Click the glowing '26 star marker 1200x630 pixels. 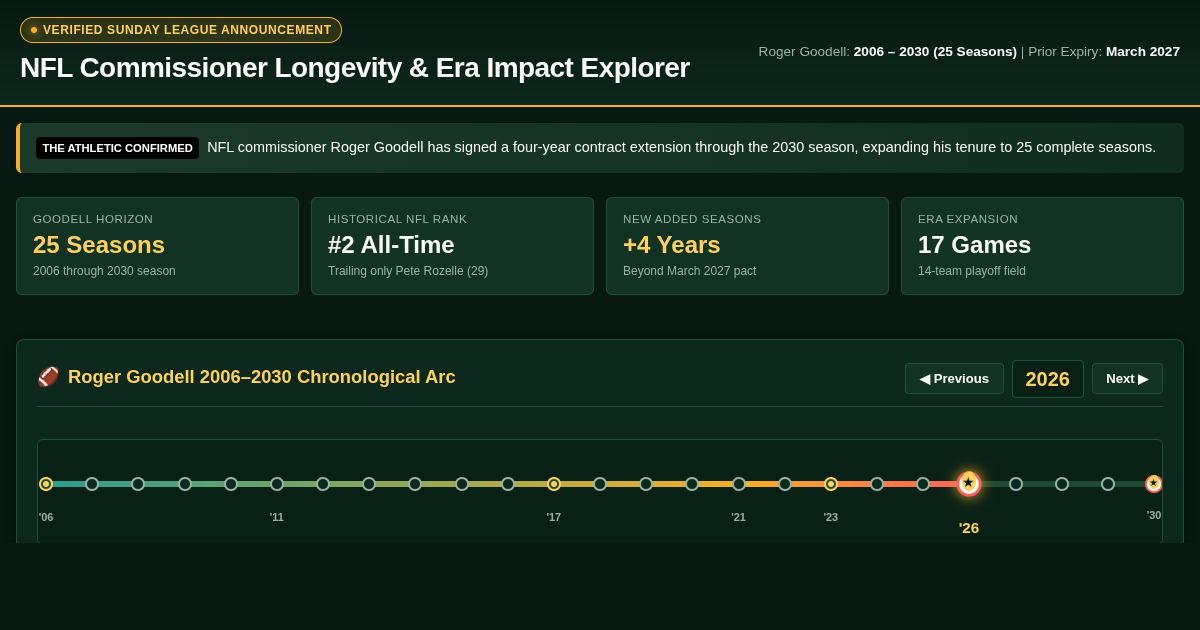click(969, 484)
